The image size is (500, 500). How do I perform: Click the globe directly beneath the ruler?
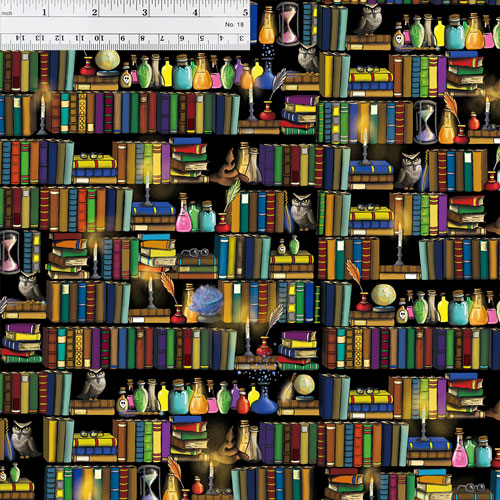(107, 61)
